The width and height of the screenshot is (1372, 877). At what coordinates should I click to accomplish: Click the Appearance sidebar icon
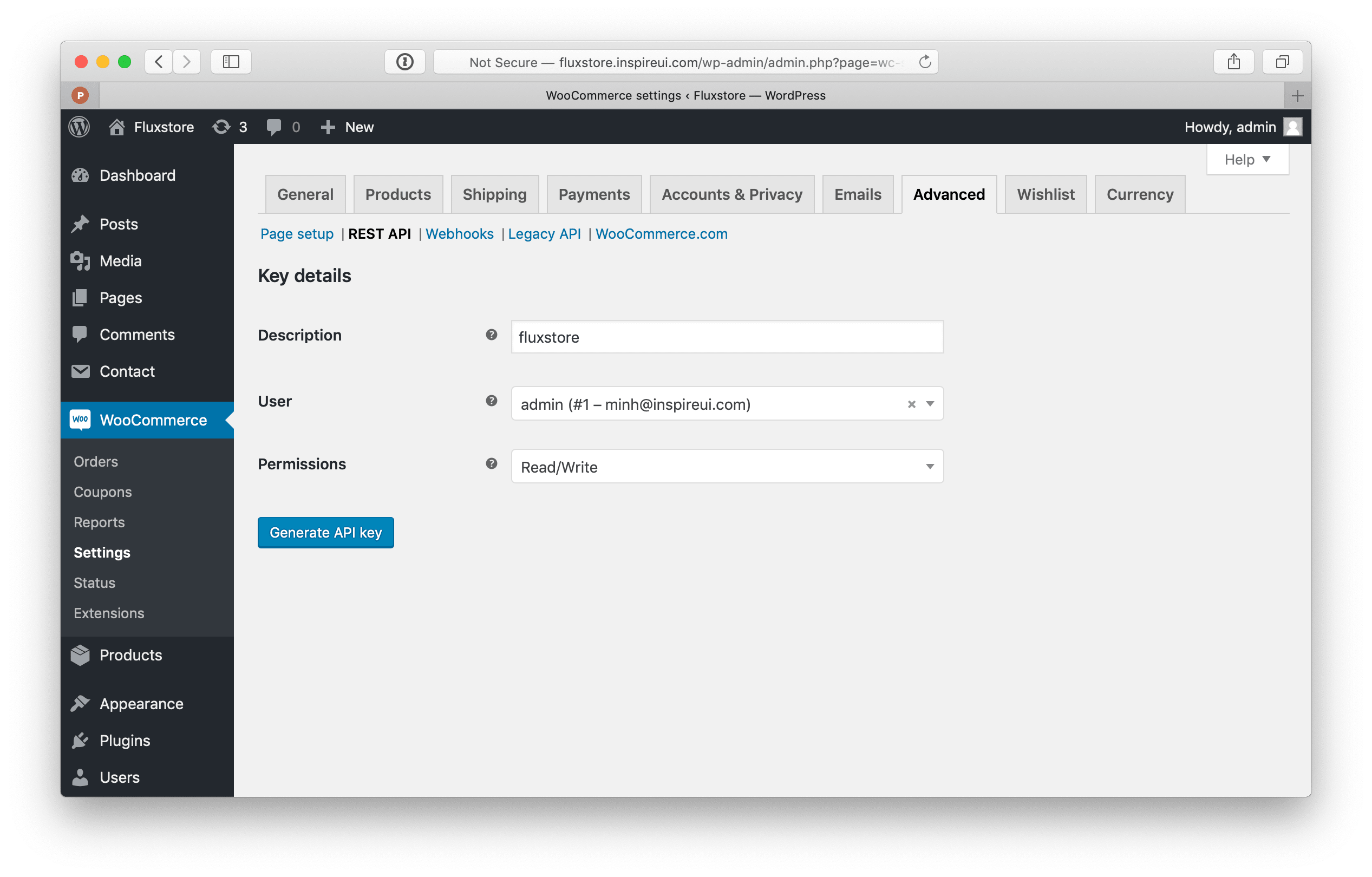point(82,703)
